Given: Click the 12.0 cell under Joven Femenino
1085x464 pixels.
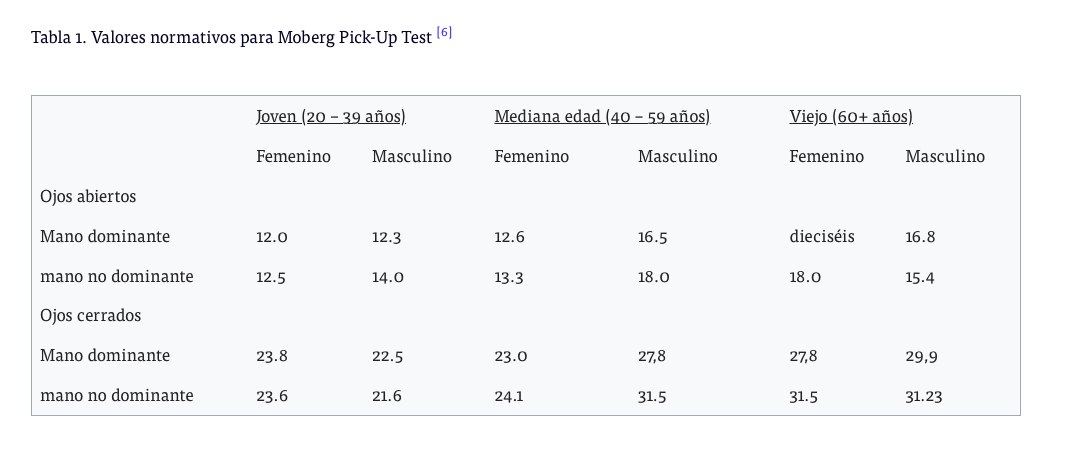Looking at the screenshot, I should point(272,236).
